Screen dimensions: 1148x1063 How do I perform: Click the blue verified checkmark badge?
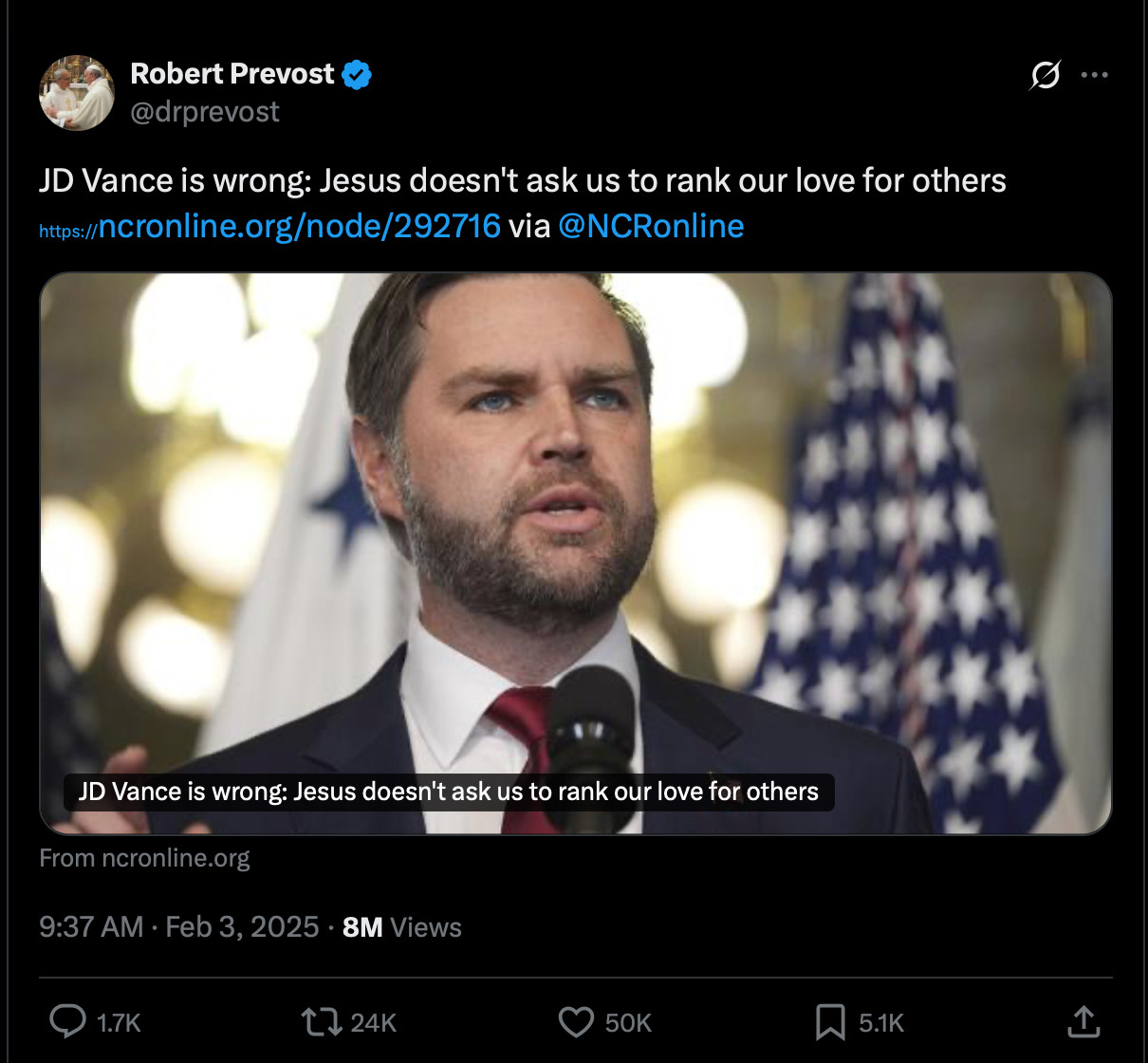point(356,74)
